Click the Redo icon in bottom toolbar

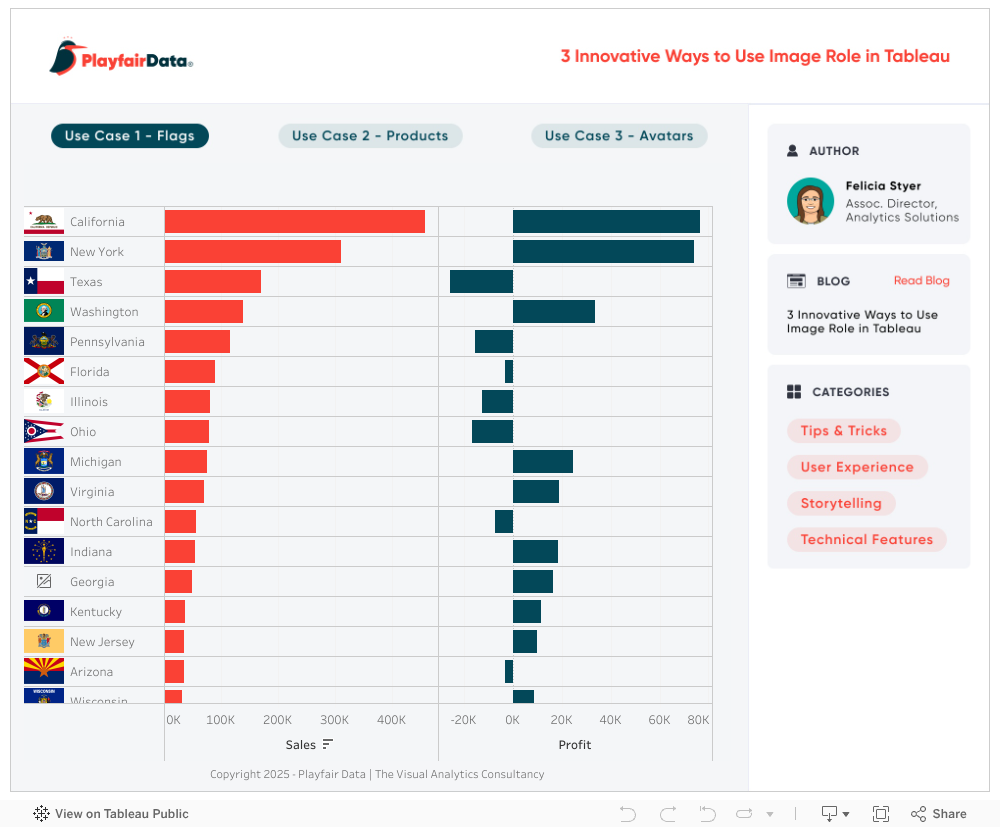pos(668,814)
